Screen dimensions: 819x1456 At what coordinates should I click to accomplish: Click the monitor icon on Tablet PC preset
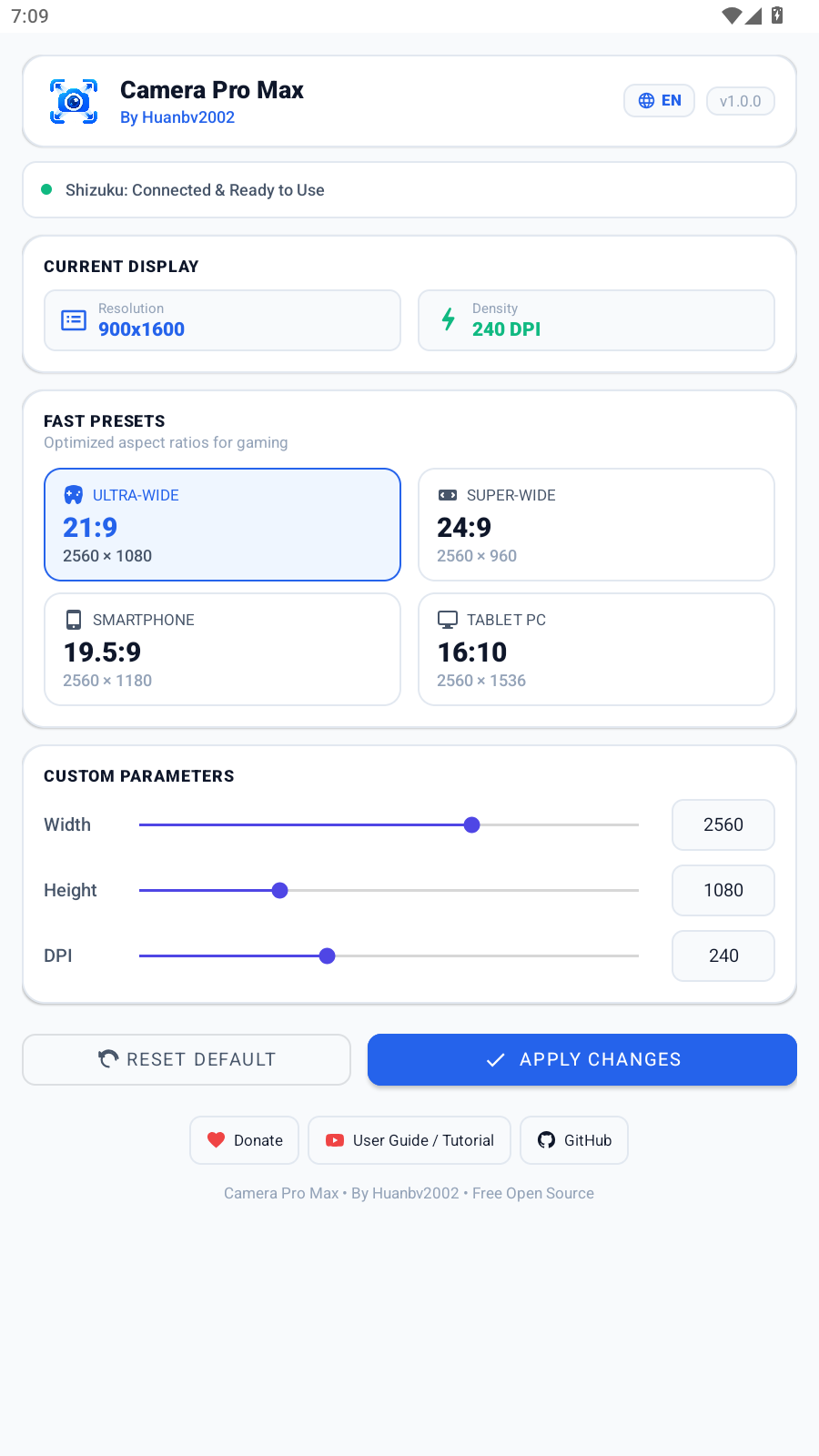point(448,620)
